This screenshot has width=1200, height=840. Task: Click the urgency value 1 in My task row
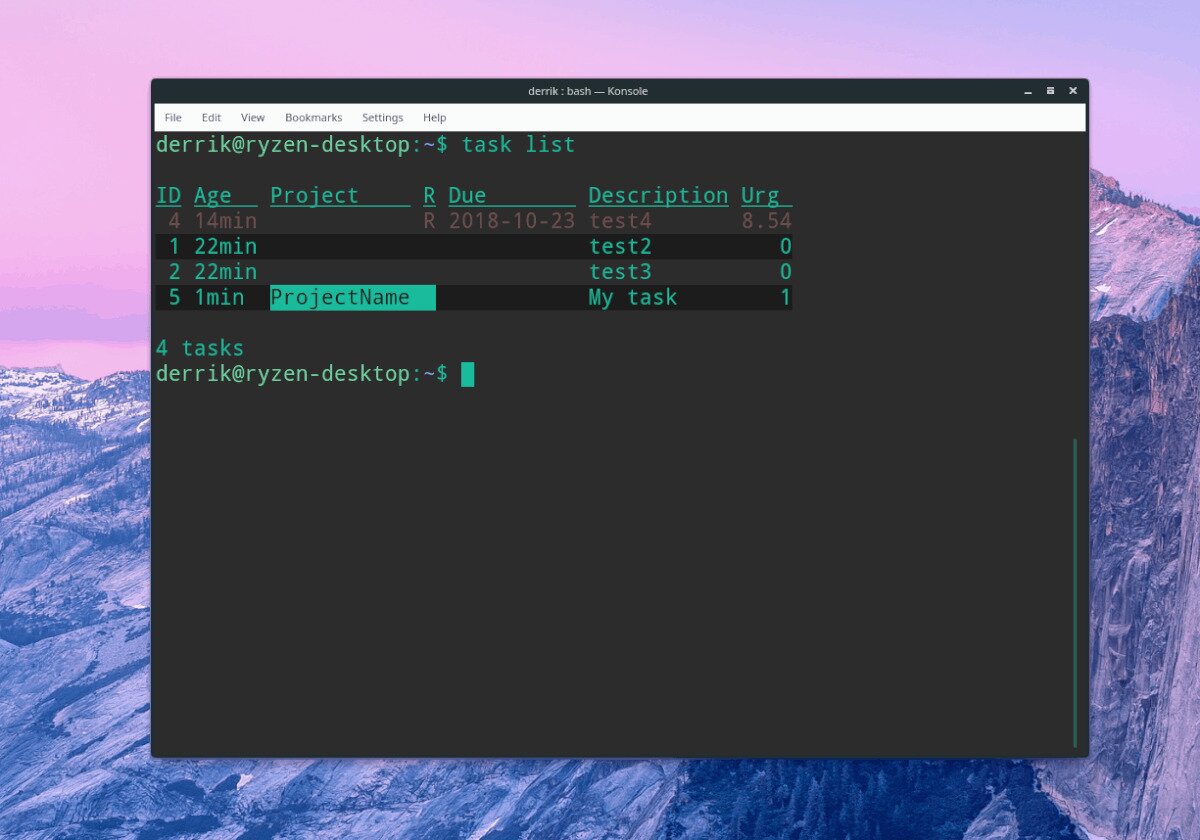[x=786, y=298]
